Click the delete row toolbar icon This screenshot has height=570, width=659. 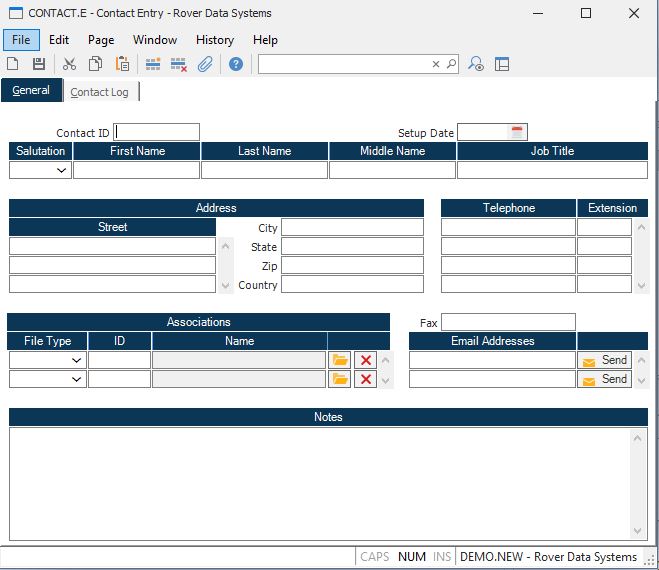pyautogui.click(x=179, y=64)
